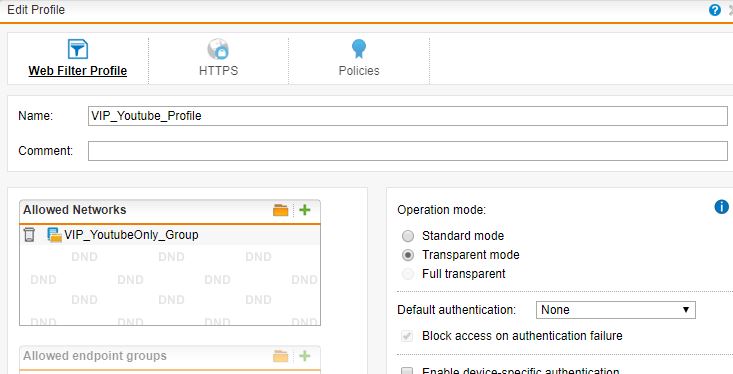Screen dimensions: 733x374
Task: Delete VIP_YoutubeOnly_Group with trash icon
Action: [29, 234]
